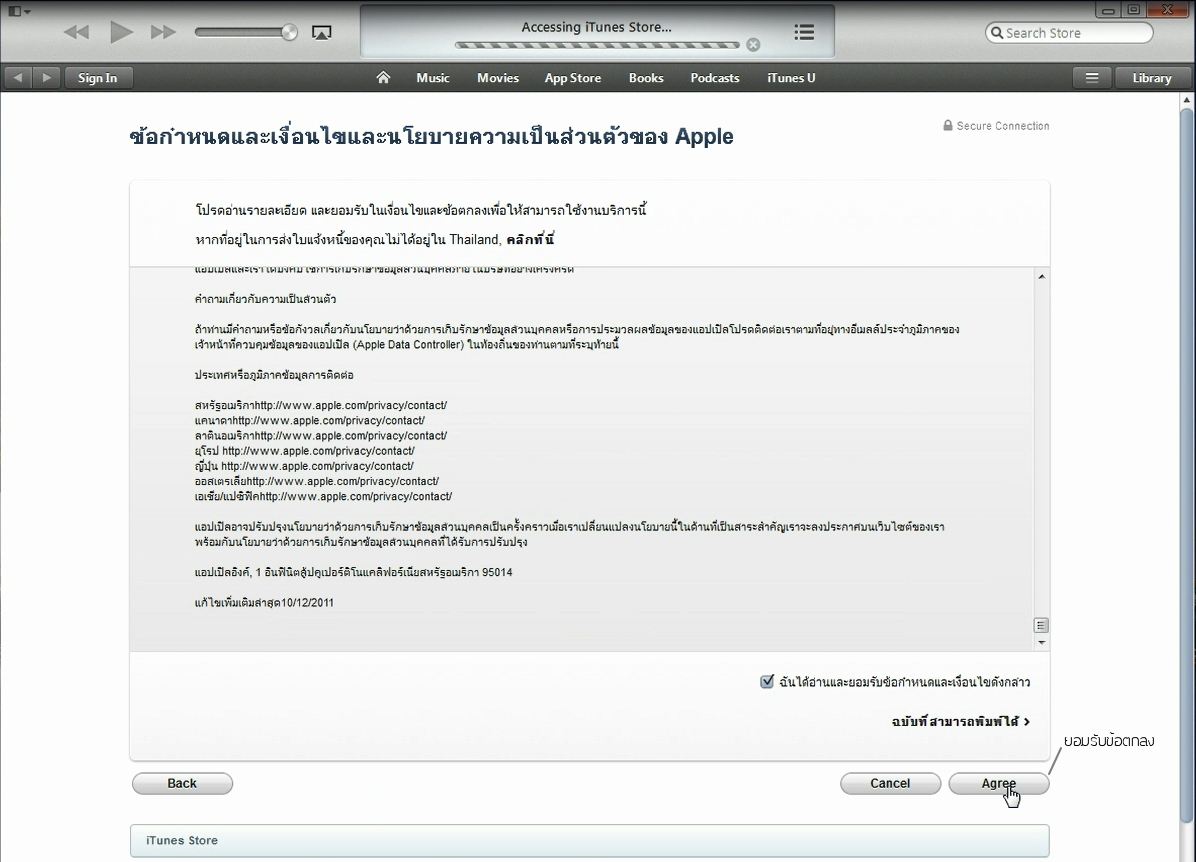Click the Secure Connection lock icon

[x=948, y=125]
